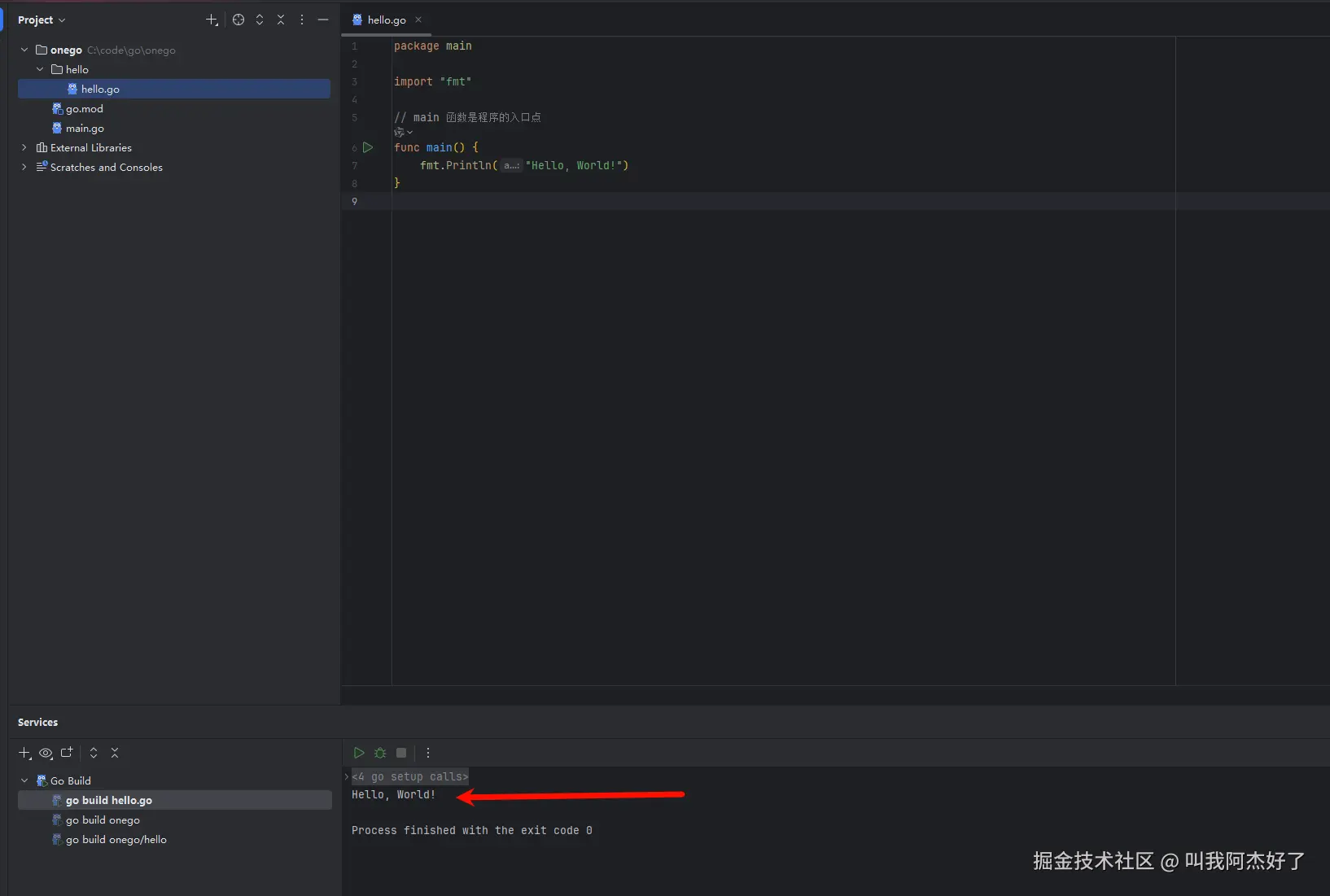Select opened file via crosshair locate icon

click(x=238, y=20)
